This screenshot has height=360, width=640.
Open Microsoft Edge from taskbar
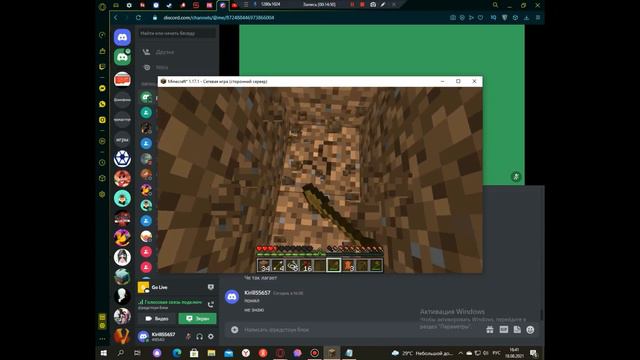[176, 353]
